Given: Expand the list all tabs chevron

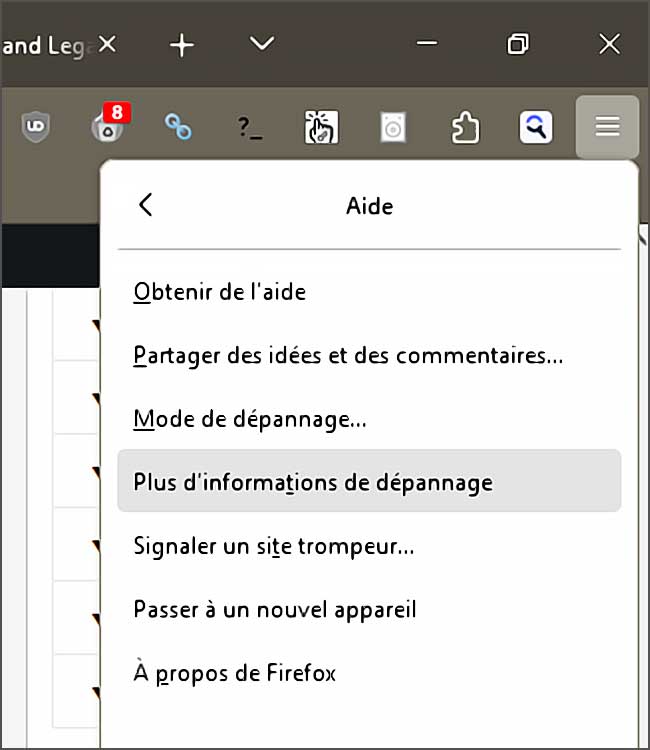Looking at the screenshot, I should pyautogui.click(x=262, y=44).
